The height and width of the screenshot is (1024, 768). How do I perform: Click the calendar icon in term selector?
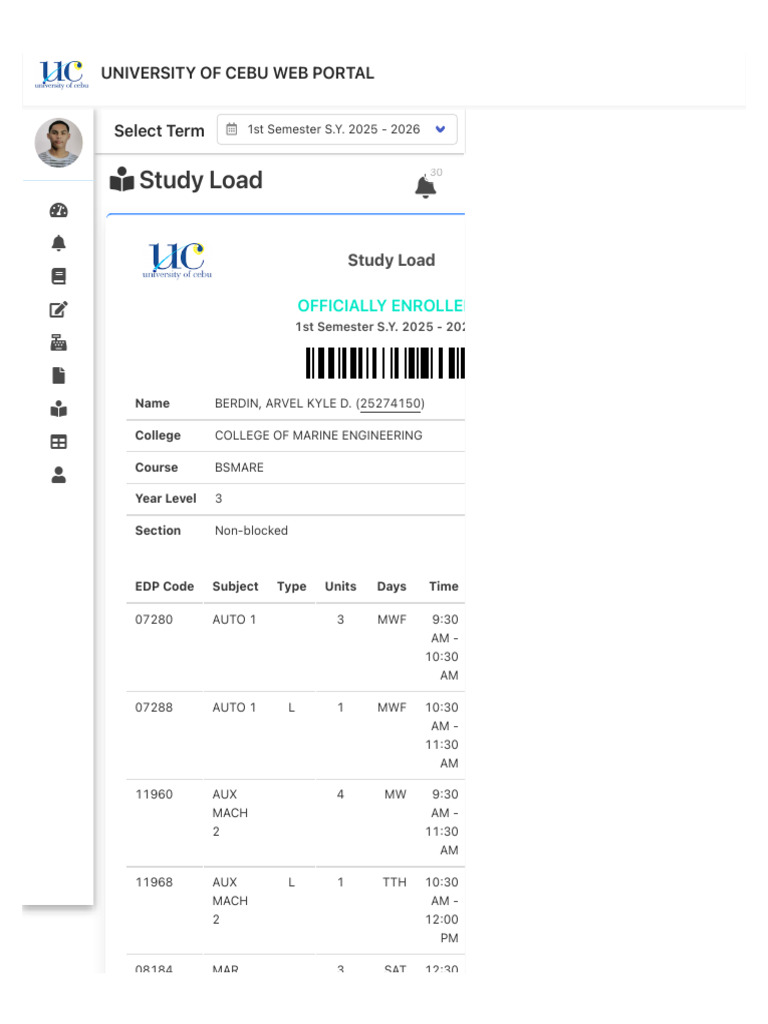[231, 129]
